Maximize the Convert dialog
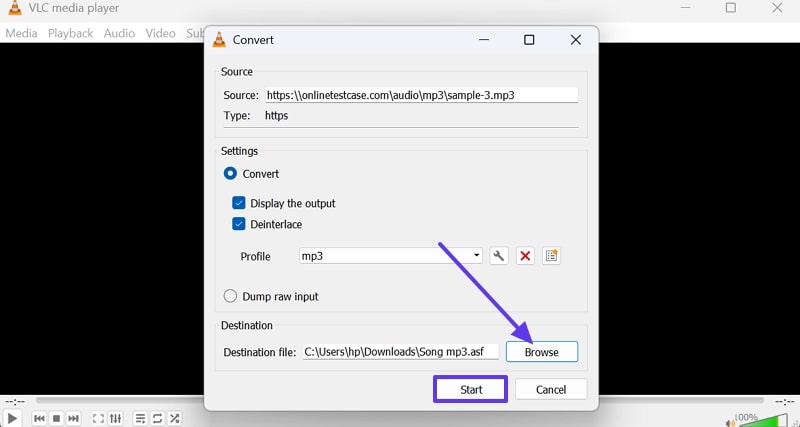Image resolution: width=800 pixels, height=427 pixels. click(x=529, y=40)
